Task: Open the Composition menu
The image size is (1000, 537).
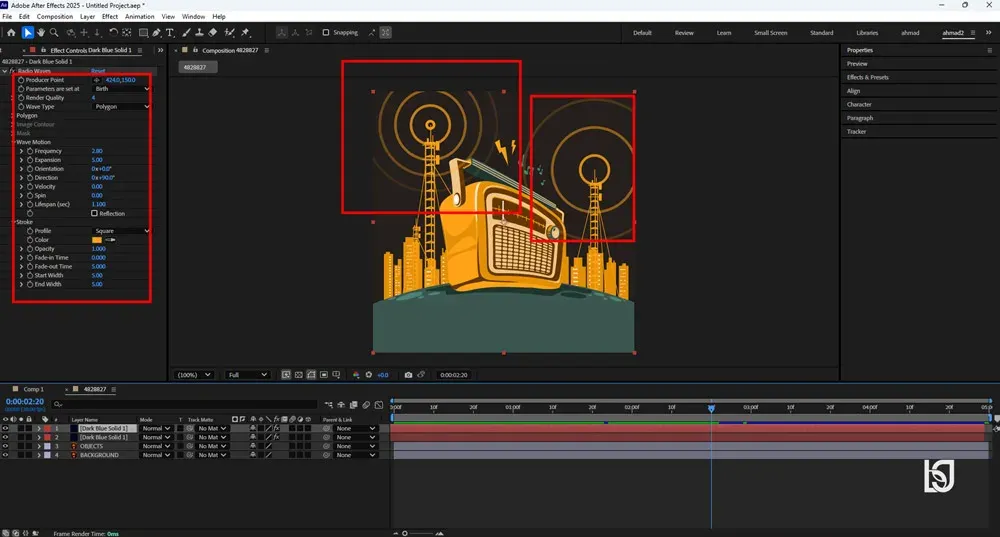Action: (x=54, y=17)
